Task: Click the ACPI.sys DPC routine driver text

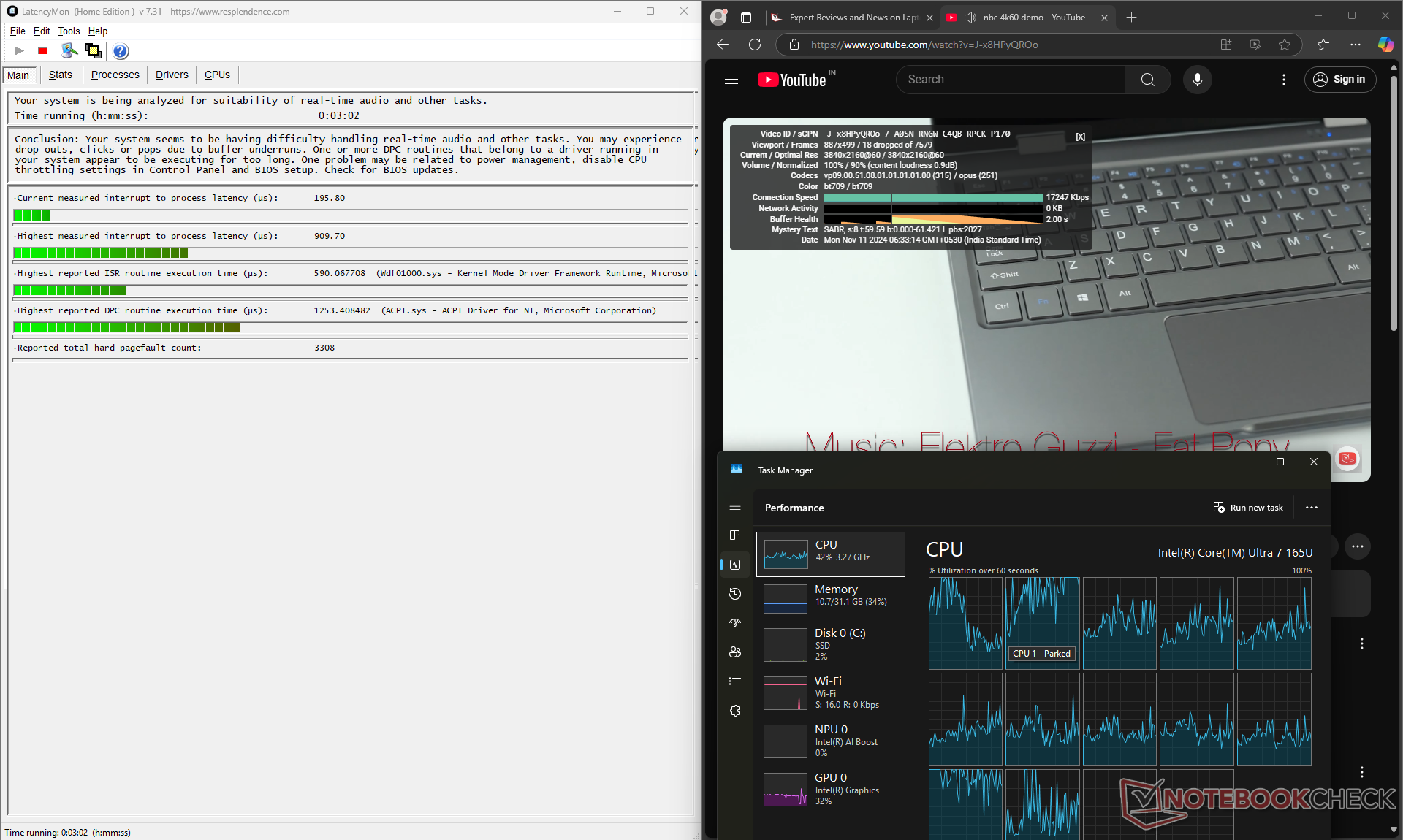Action: [519, 310]
